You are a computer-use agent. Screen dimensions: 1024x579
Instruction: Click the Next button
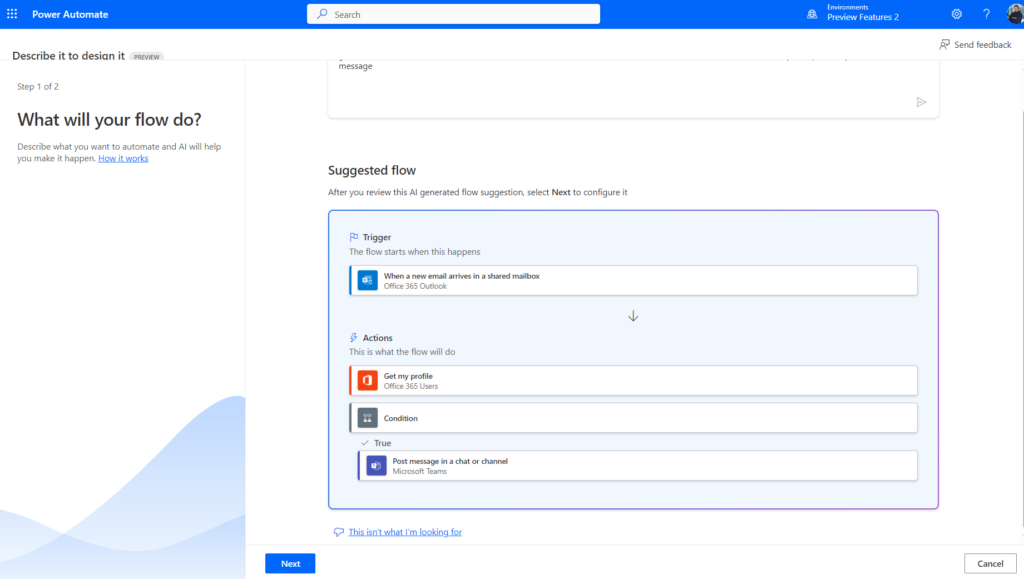click(x=289, y=563)
